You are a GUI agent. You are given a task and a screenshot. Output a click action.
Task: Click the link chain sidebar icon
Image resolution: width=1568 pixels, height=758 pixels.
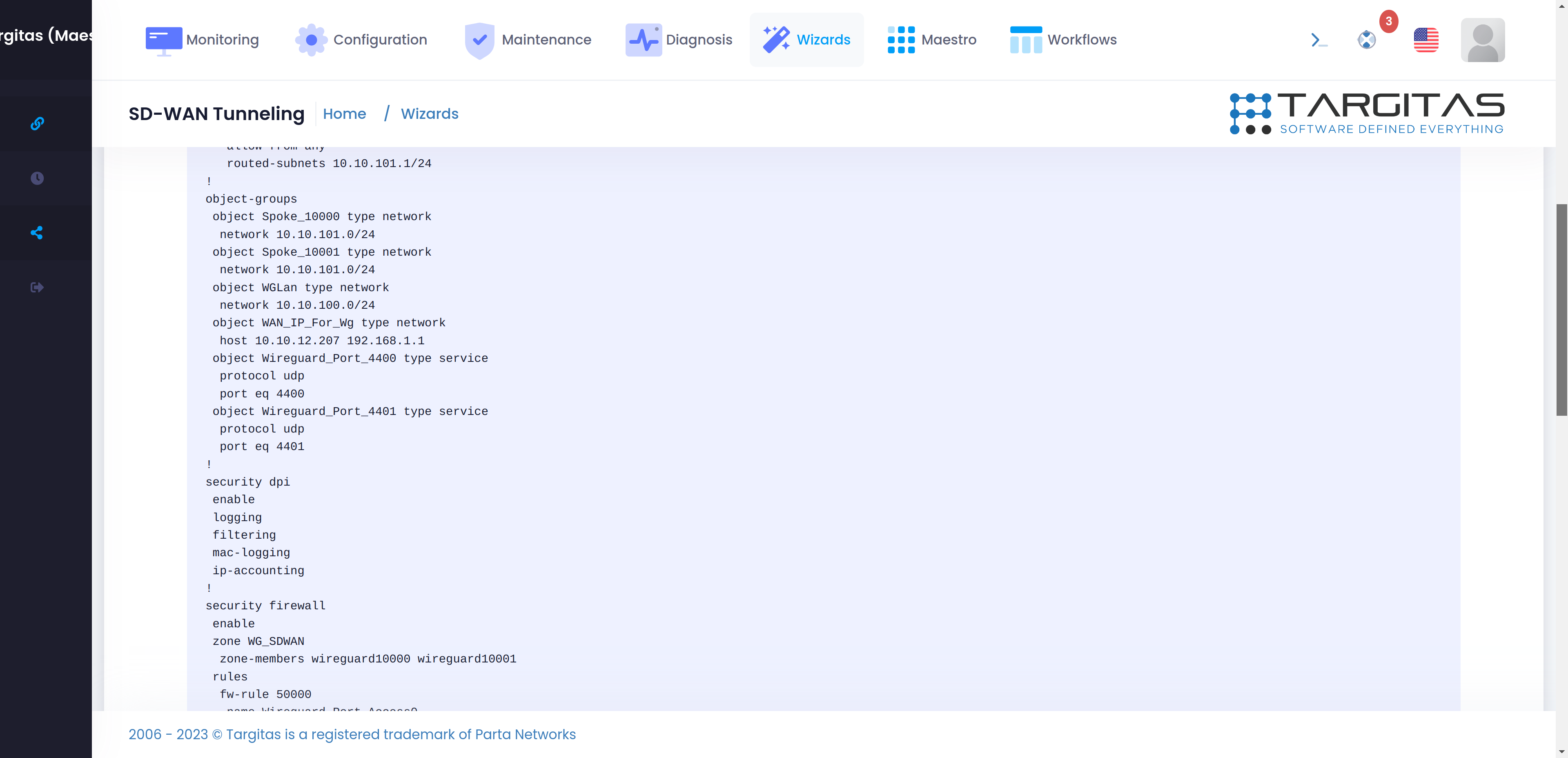(x=37, y=124)
